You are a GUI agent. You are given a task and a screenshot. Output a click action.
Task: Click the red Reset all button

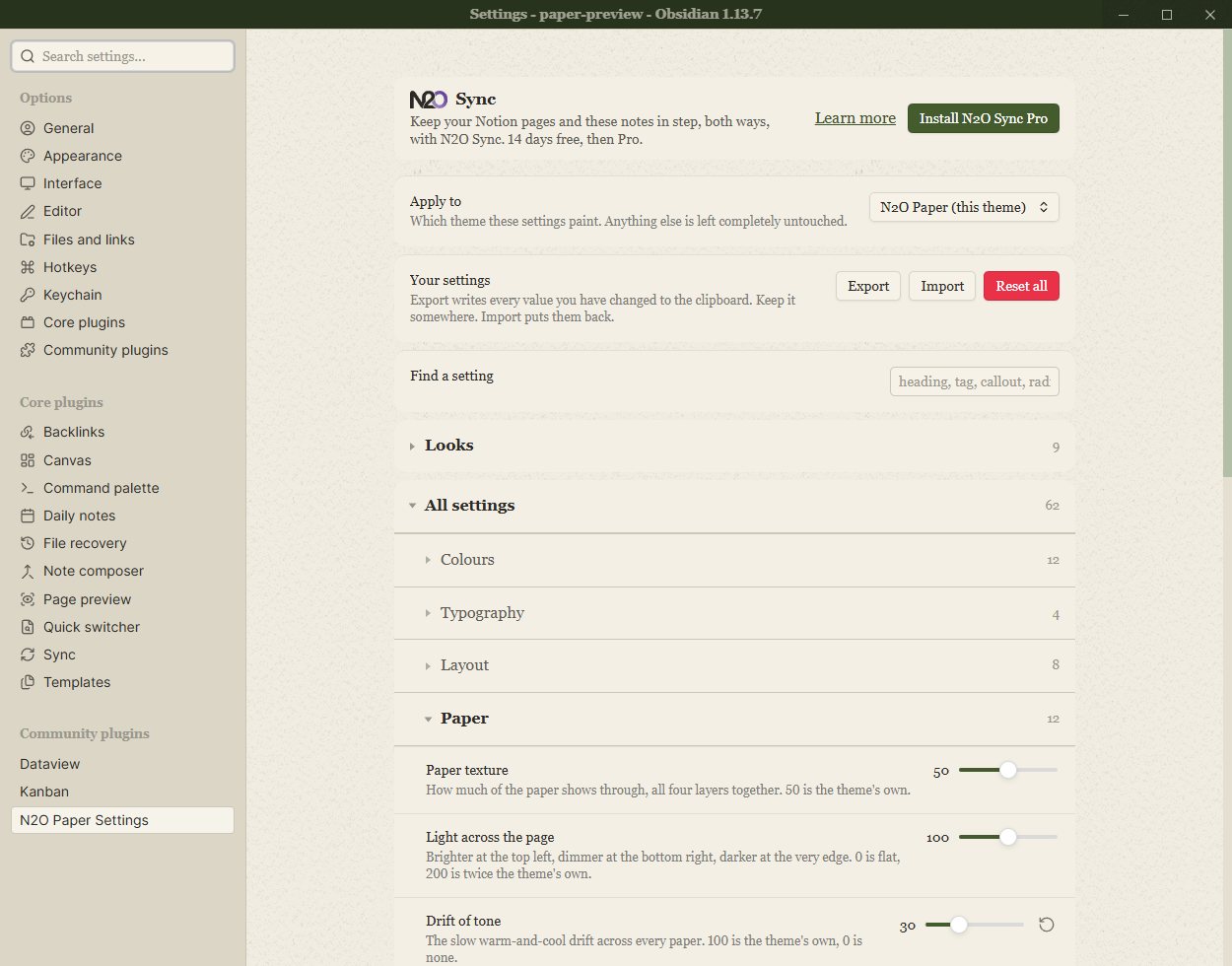(1021, 286)
